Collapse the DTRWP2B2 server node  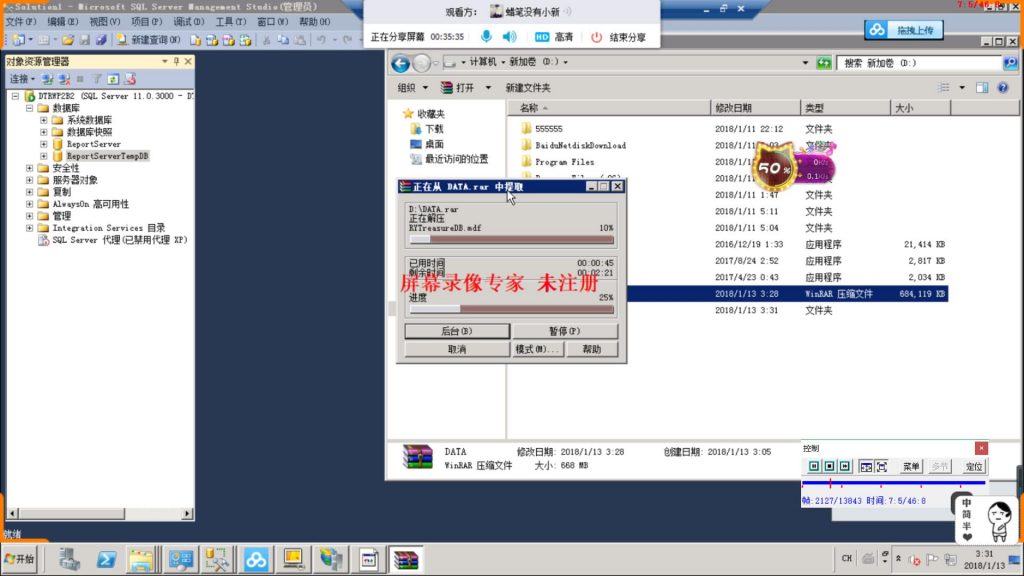point(15,96)
